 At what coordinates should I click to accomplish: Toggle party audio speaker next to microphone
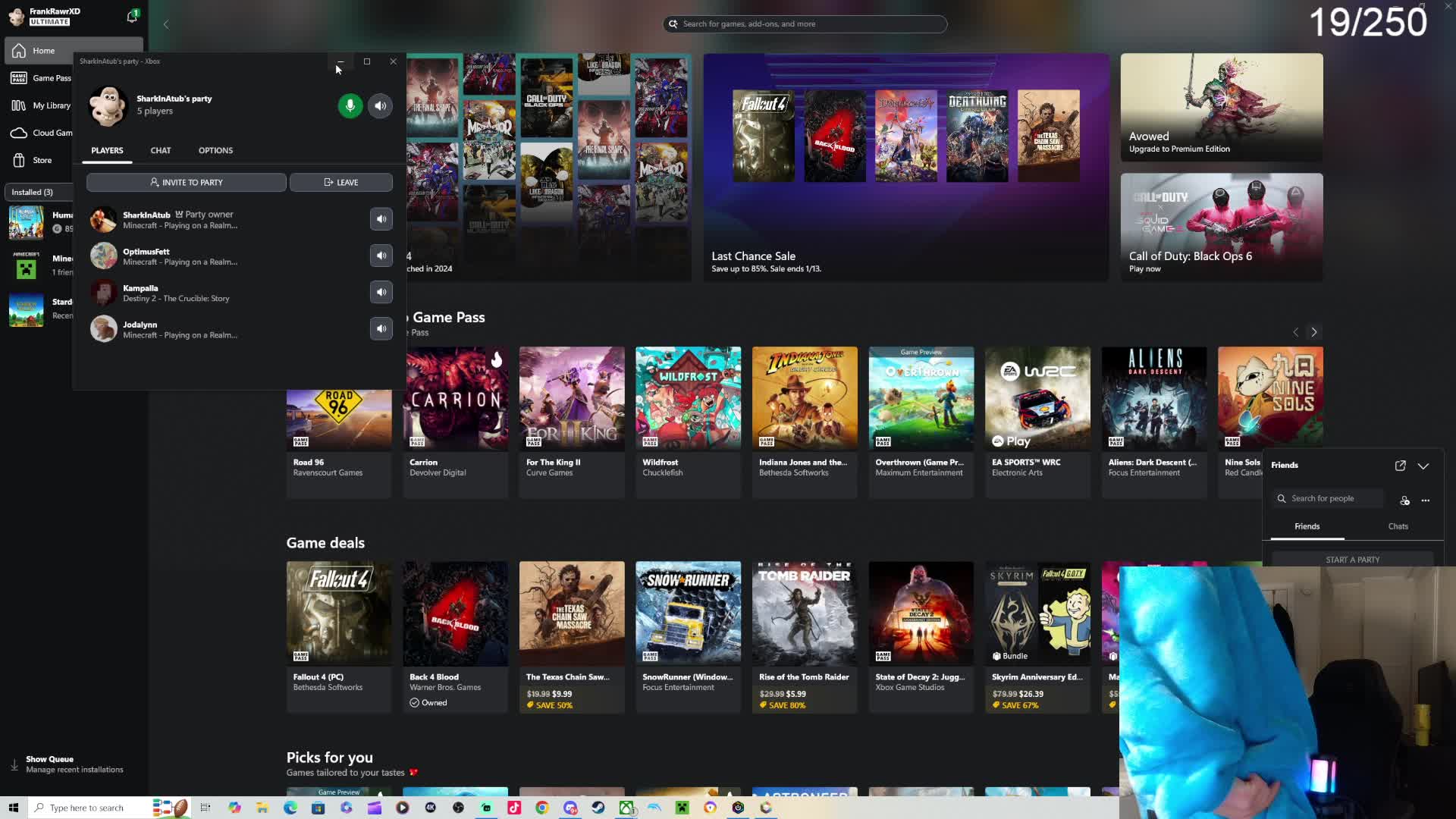[381, 106]
